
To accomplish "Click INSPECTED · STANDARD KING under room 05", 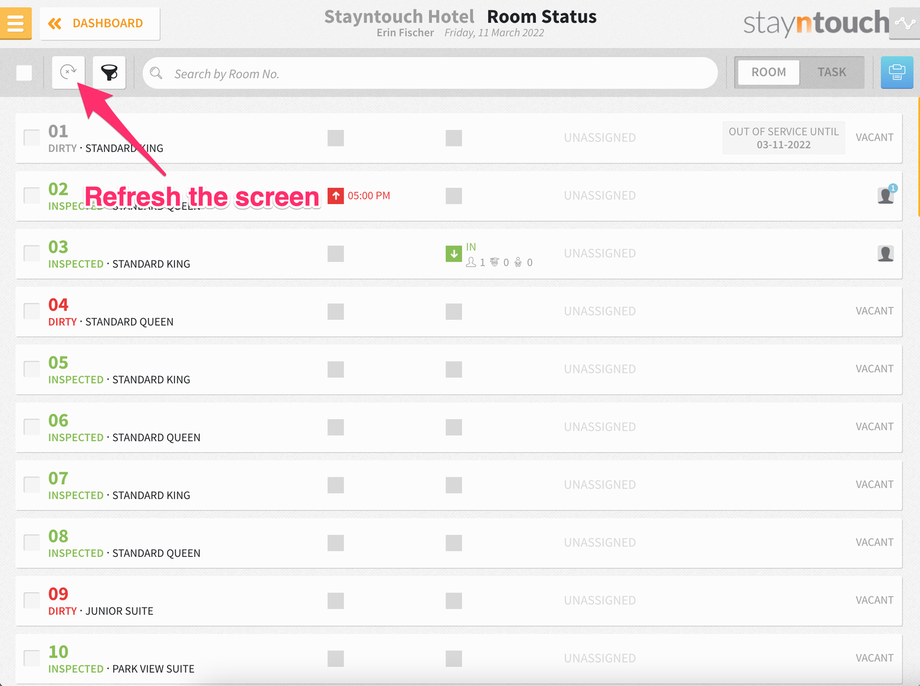I will (119, 380).
